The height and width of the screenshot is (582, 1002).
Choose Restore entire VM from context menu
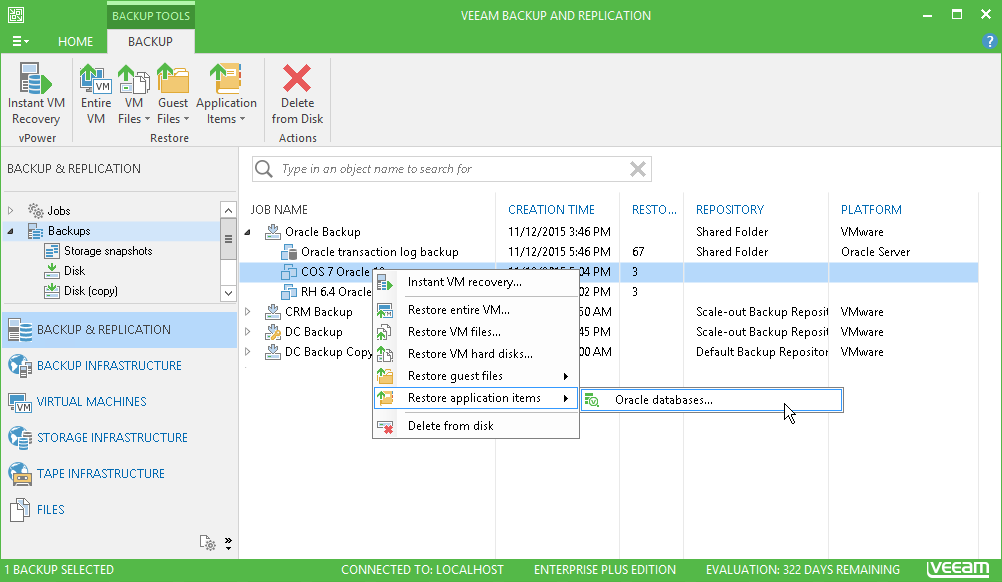(476, 310)
